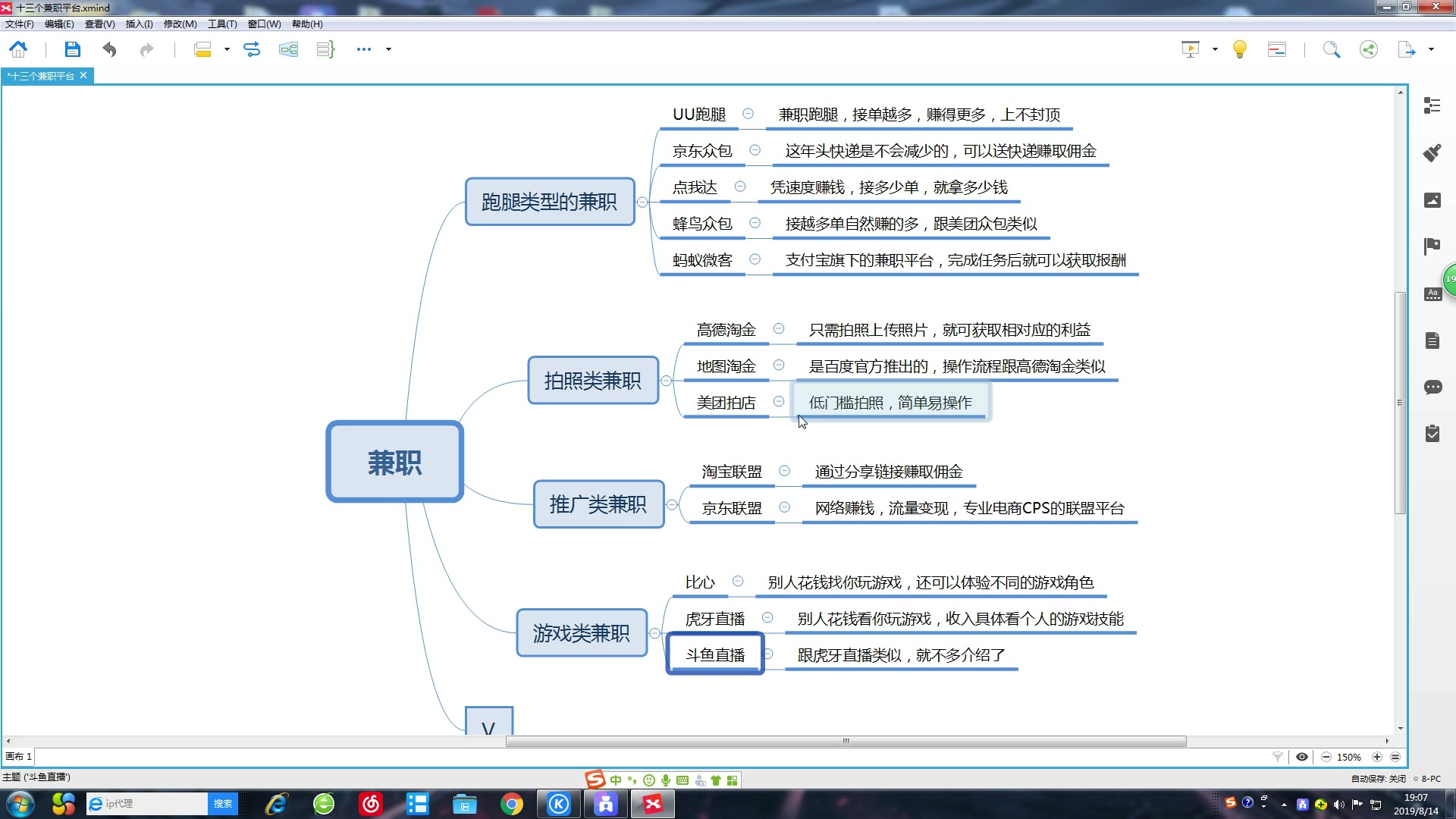The image size is (1456, 819).
Task: Click the reset zoom button after plus
Action: pos(1395,757)
